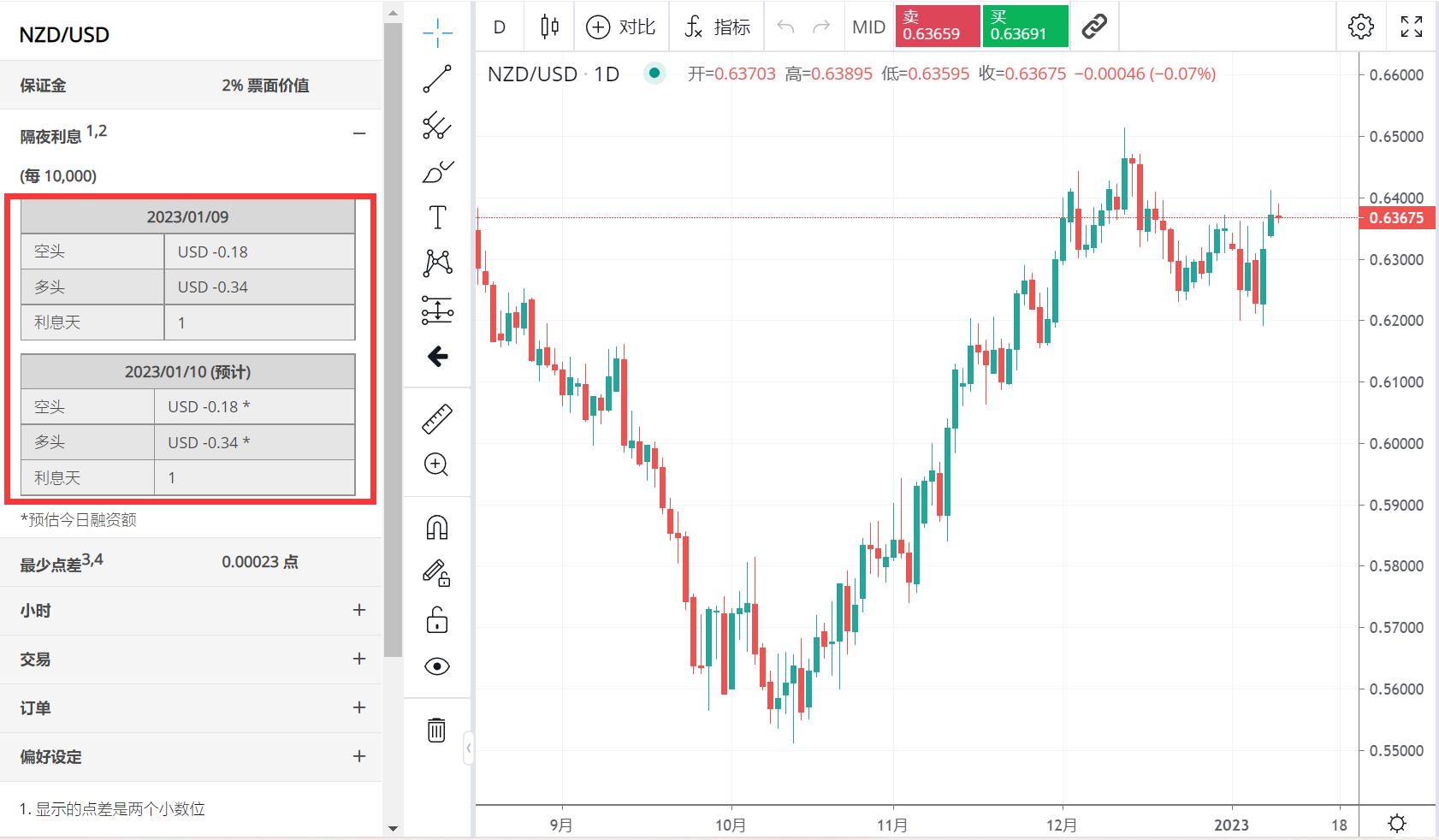This screenshot has height=840, width=1439.
Task: Enter fullscreen chart mode
Action: pyautogui.click(x=1411, y=27)
